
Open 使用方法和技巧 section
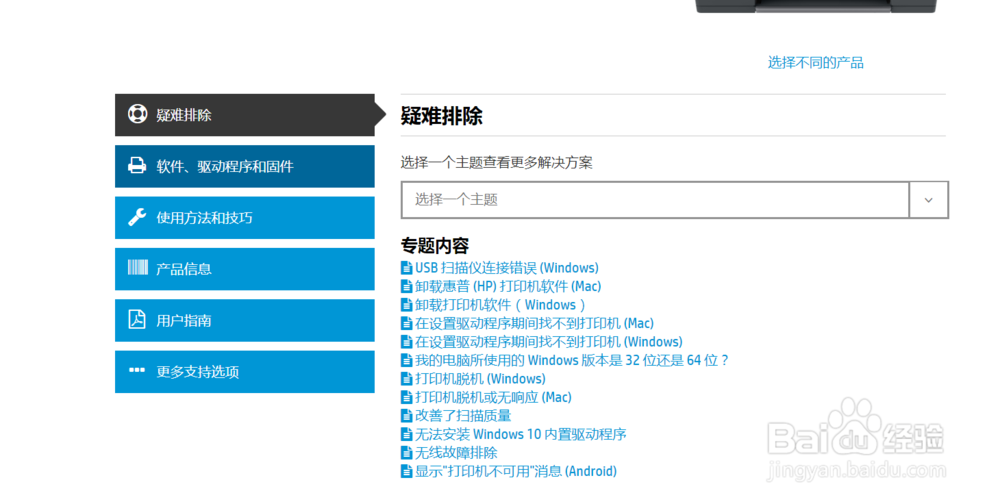tap(245, 218)
